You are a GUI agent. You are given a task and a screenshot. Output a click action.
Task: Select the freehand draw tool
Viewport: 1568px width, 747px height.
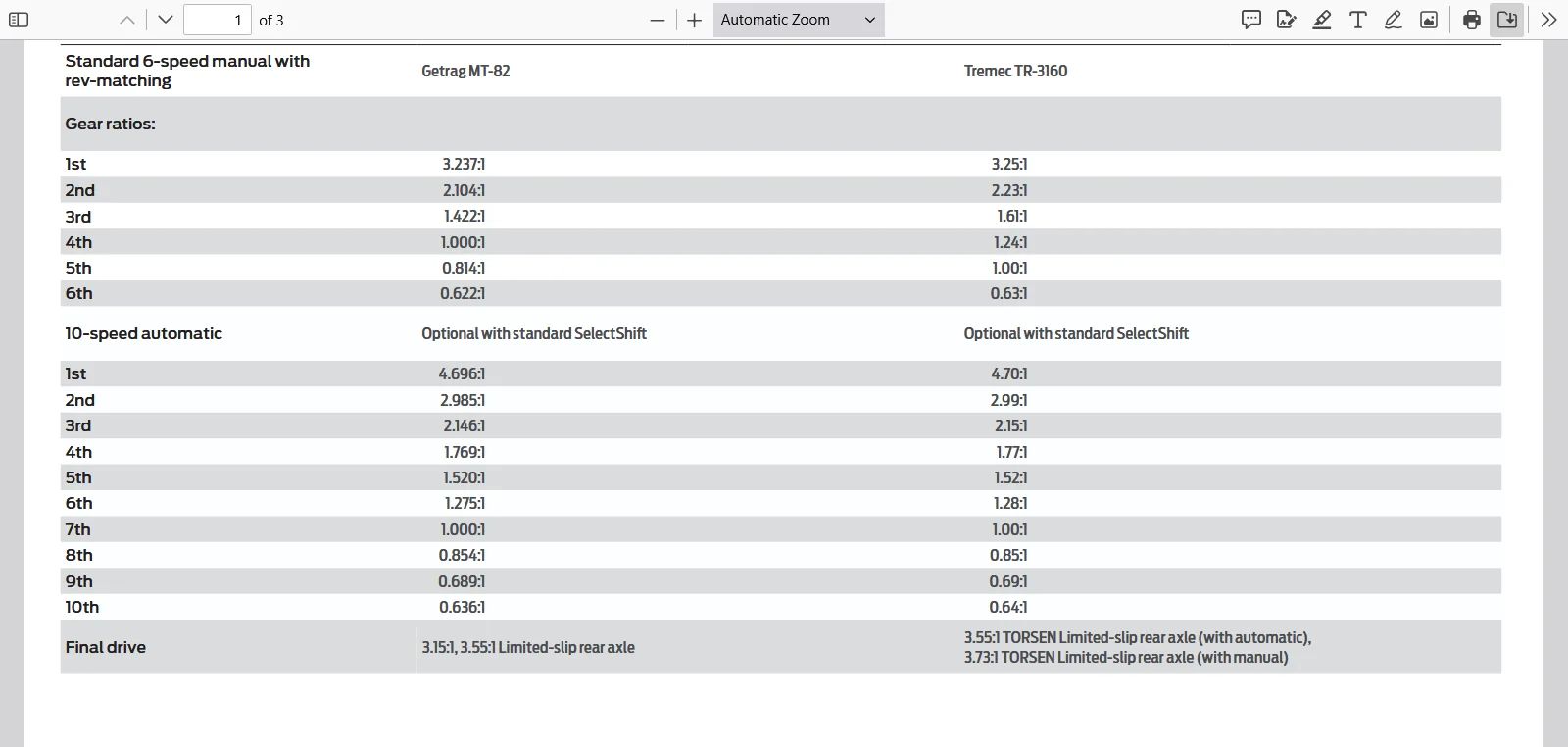tap(1394, 20)
